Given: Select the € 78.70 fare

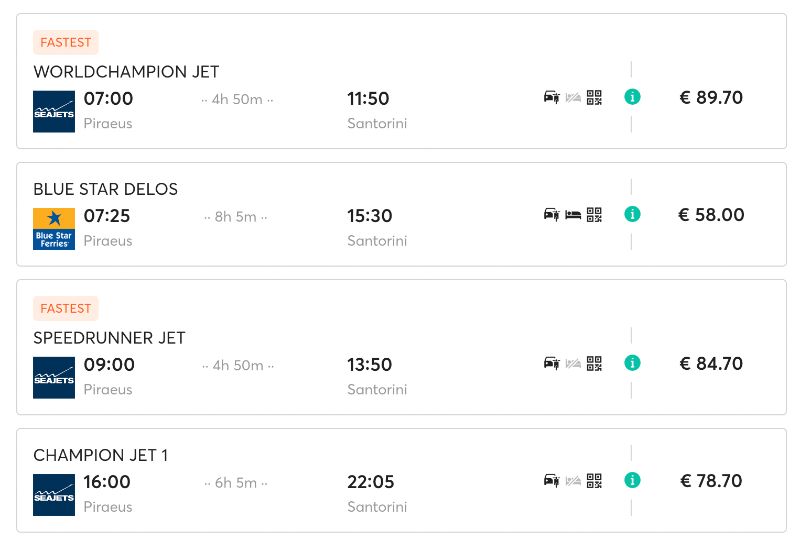Looking at the screenshot, I should 711,481.
